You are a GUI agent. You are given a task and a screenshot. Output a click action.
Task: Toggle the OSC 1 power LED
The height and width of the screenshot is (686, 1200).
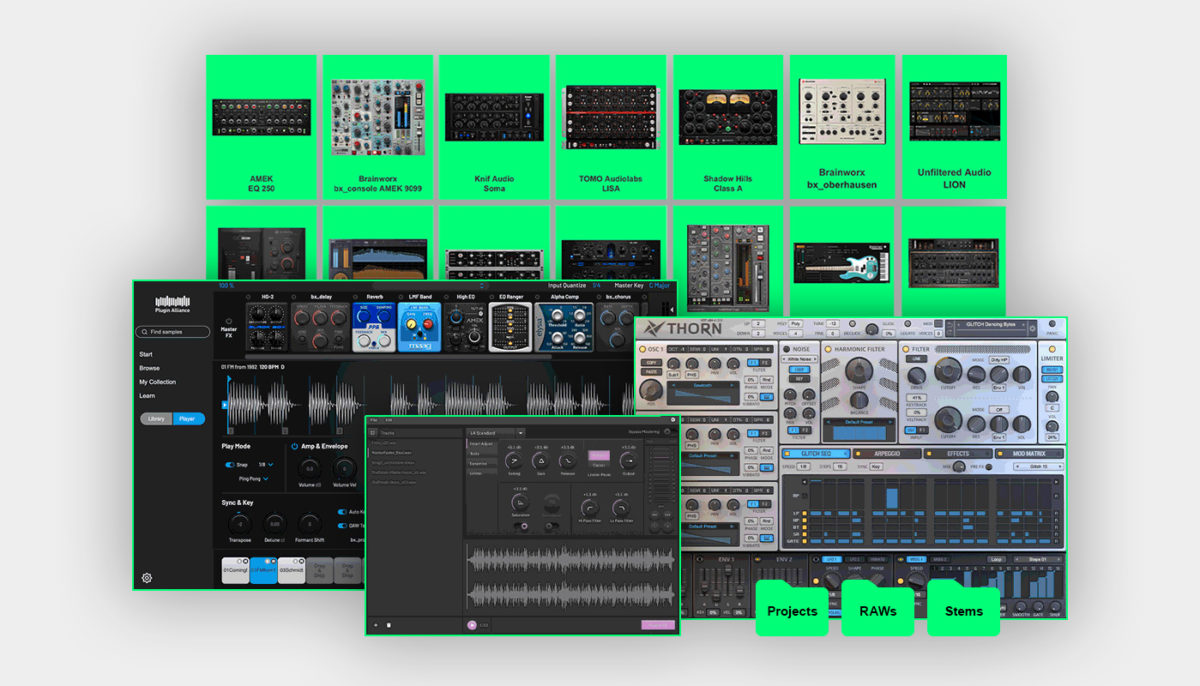click(x=642, y=349)
